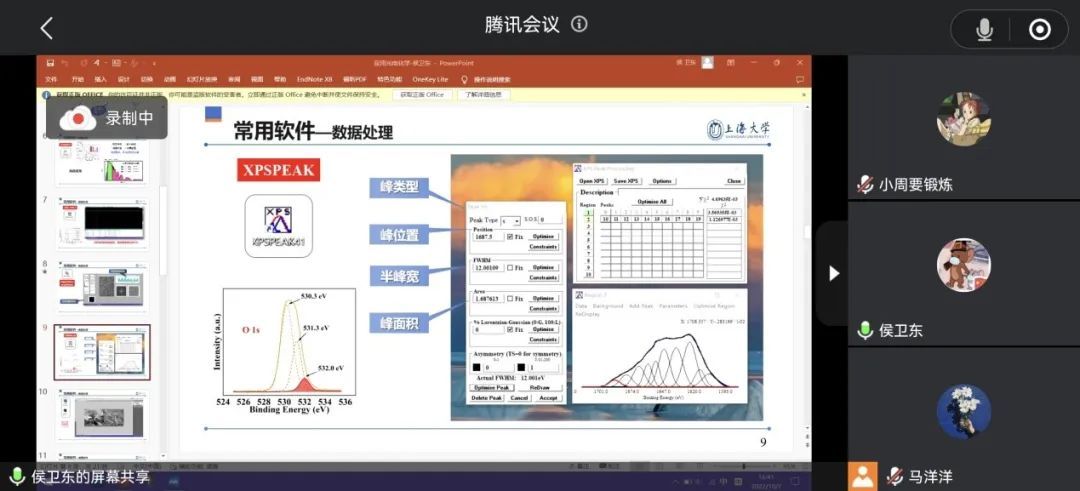Image resolution: width=1080 pixels, height=491 pixels.
Task: Toggle the Area Fix checkbox
Action: coord(510,298)
